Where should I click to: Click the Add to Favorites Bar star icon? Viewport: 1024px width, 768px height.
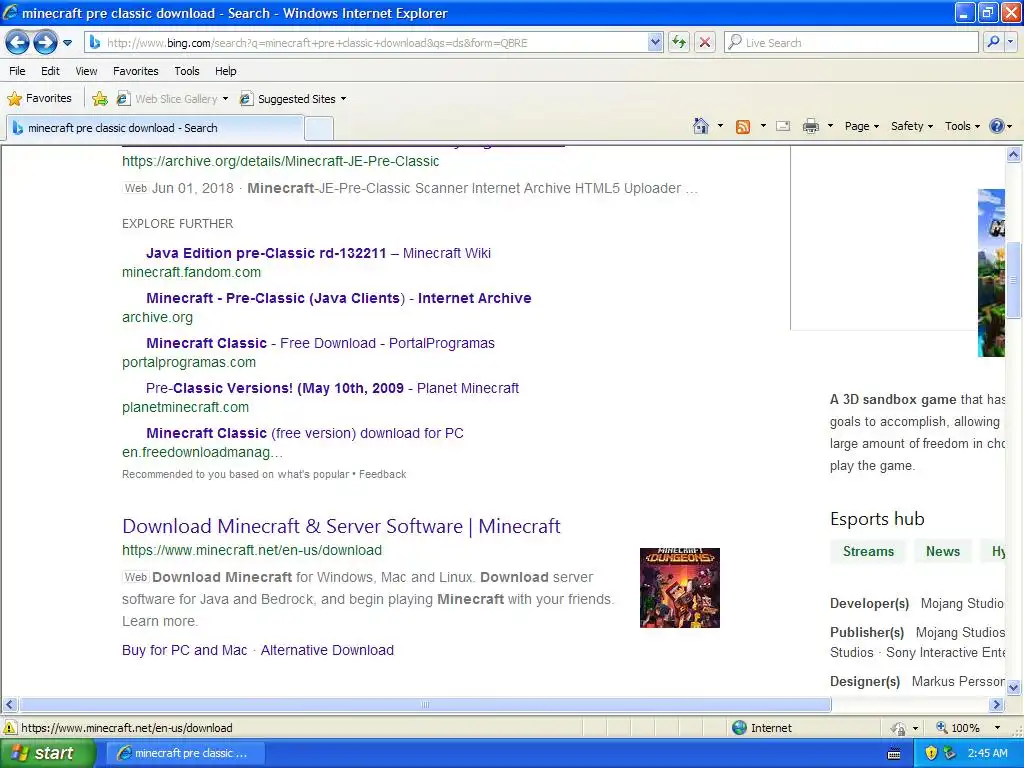tap(100, 99)
